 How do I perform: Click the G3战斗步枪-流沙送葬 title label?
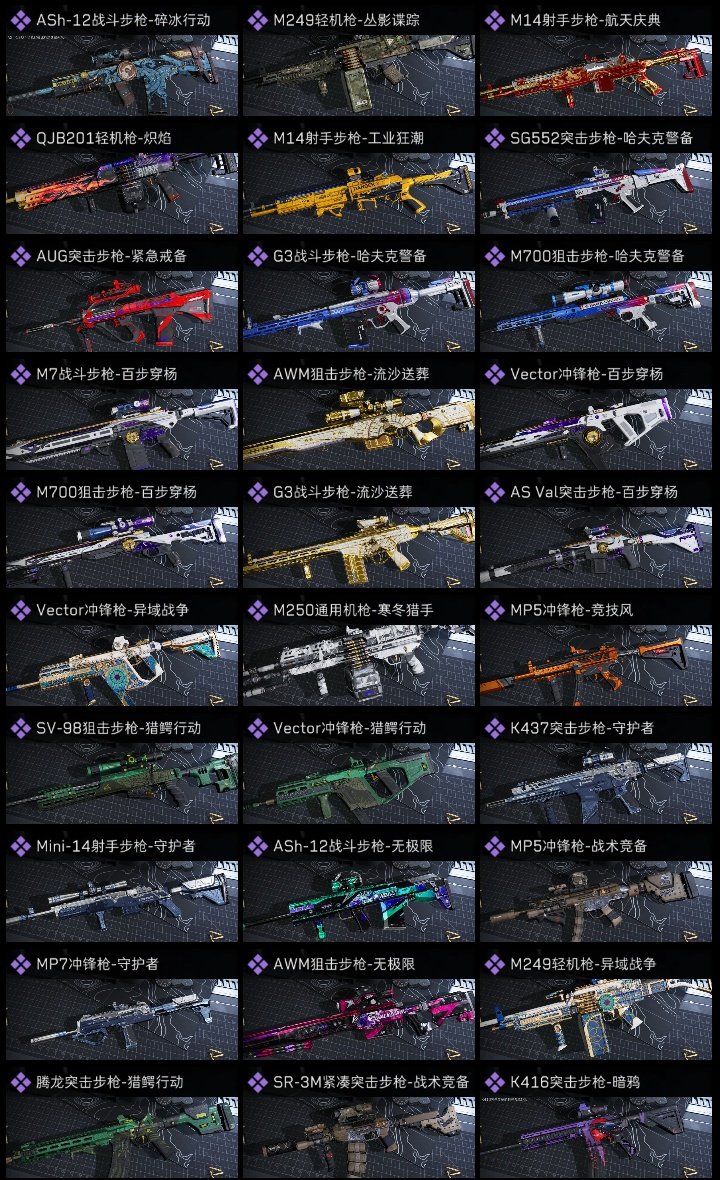[342, 492]
